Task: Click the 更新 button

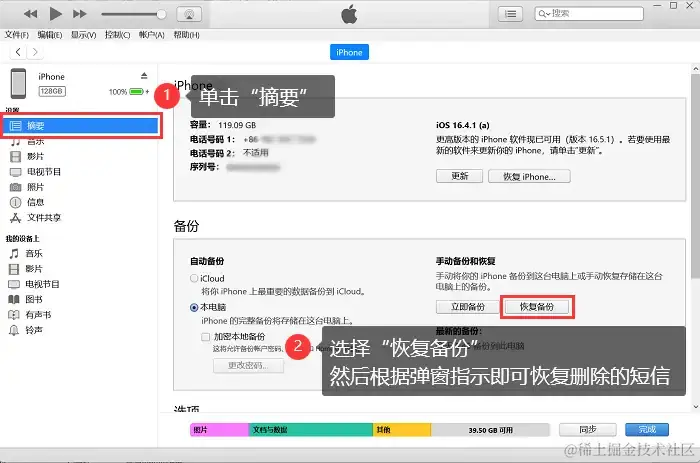Action: (459, 176)
